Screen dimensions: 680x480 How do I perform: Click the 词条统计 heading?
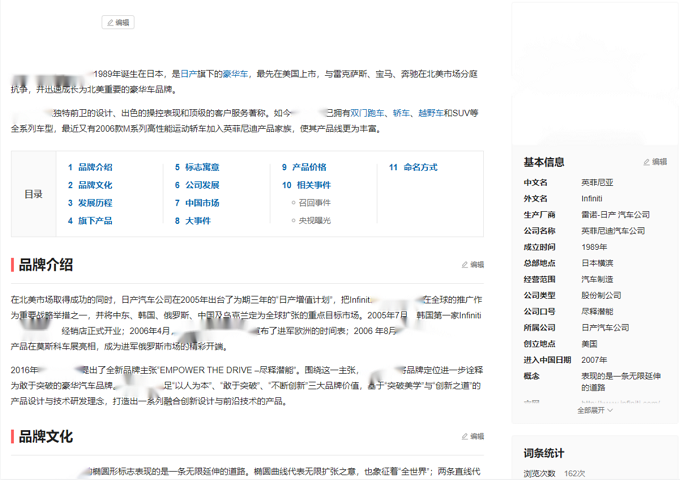click(544, 454)
